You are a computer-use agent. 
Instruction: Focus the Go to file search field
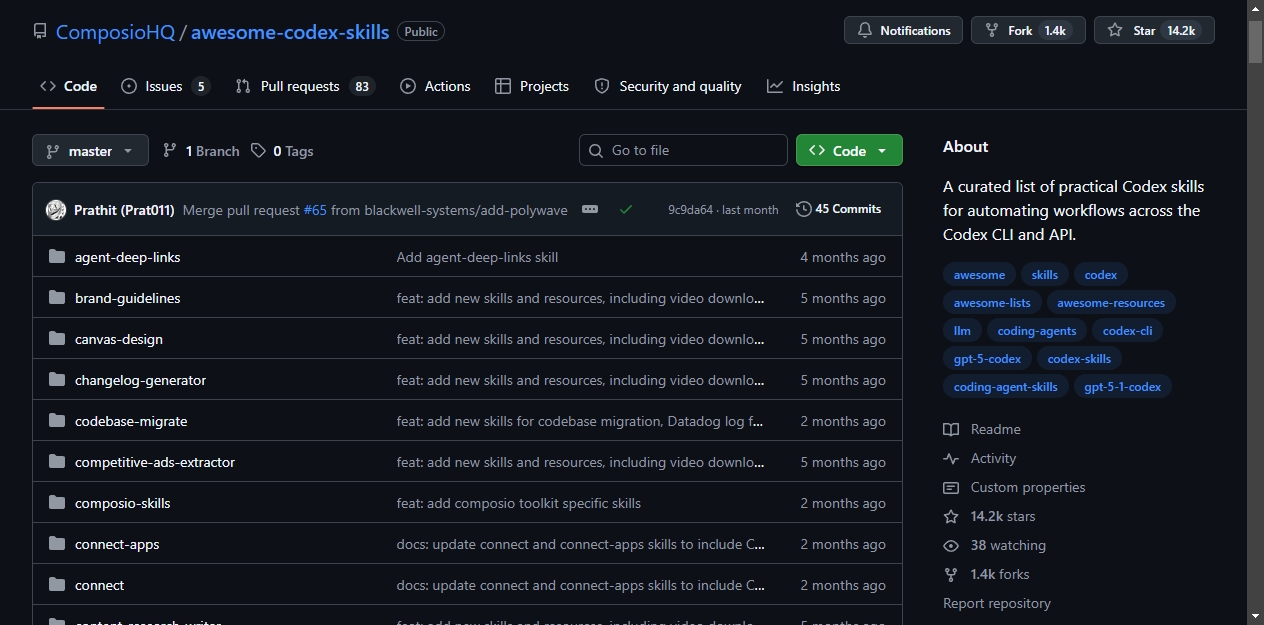(x=683, y=150)
